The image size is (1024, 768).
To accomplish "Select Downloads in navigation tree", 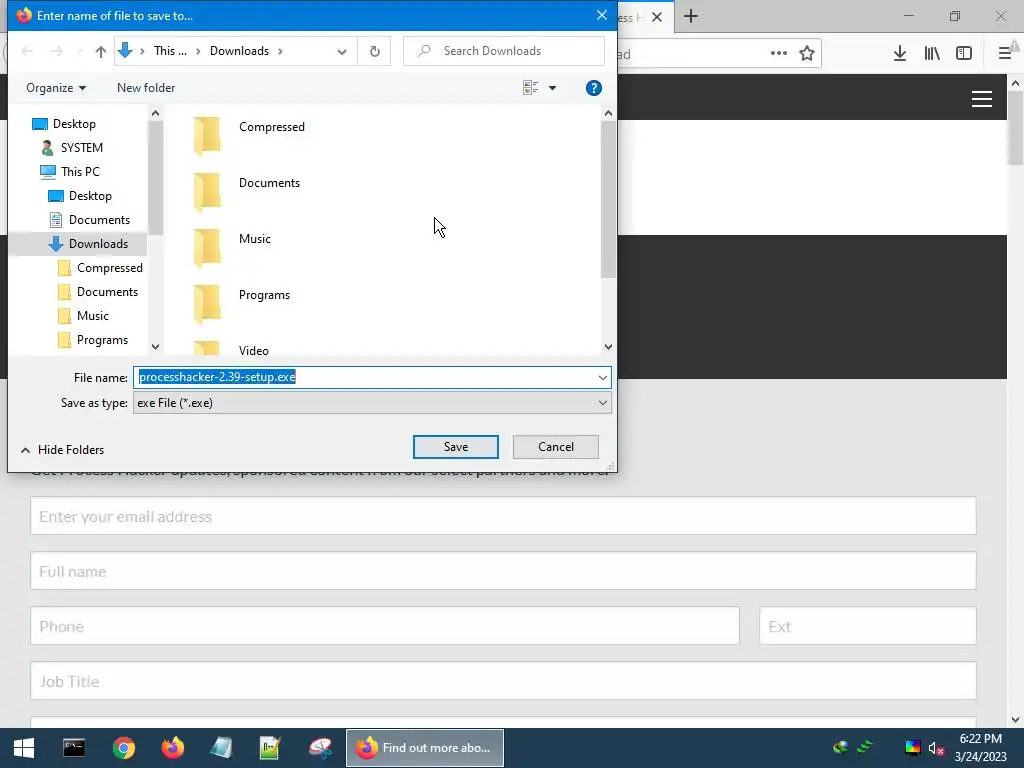I will pos(98,244).
